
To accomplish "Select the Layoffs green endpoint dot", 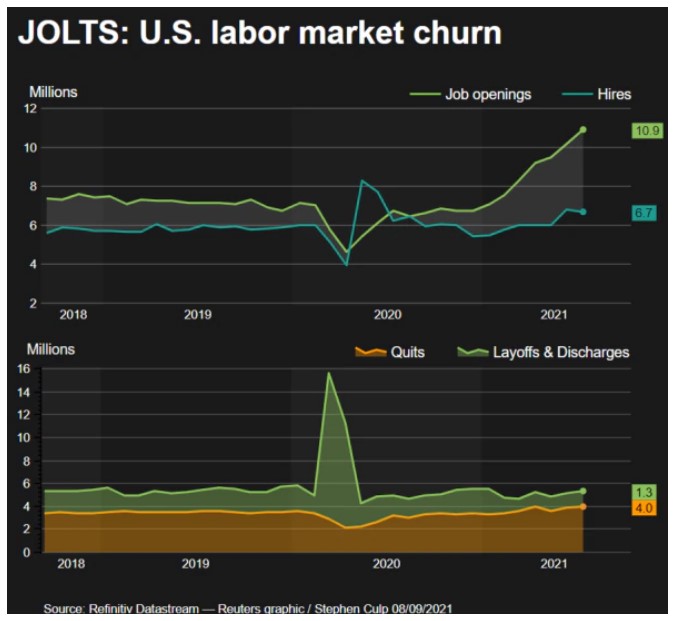I will pos(583,491).
